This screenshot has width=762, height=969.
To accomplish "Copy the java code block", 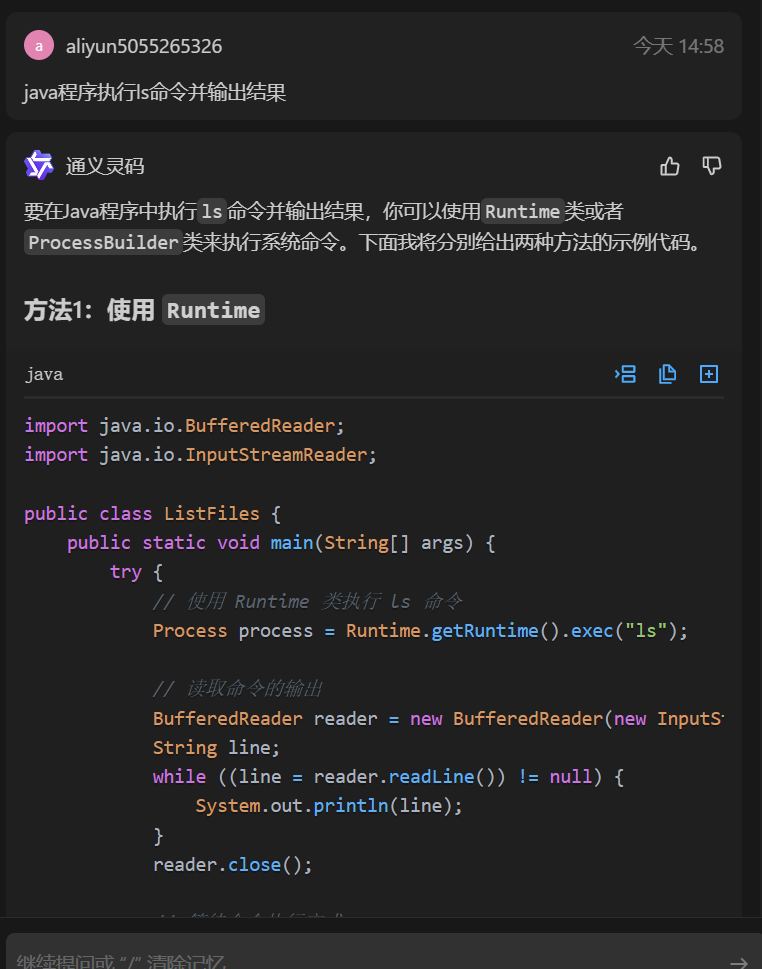I will pyautogui.click(x=667, y=374).
